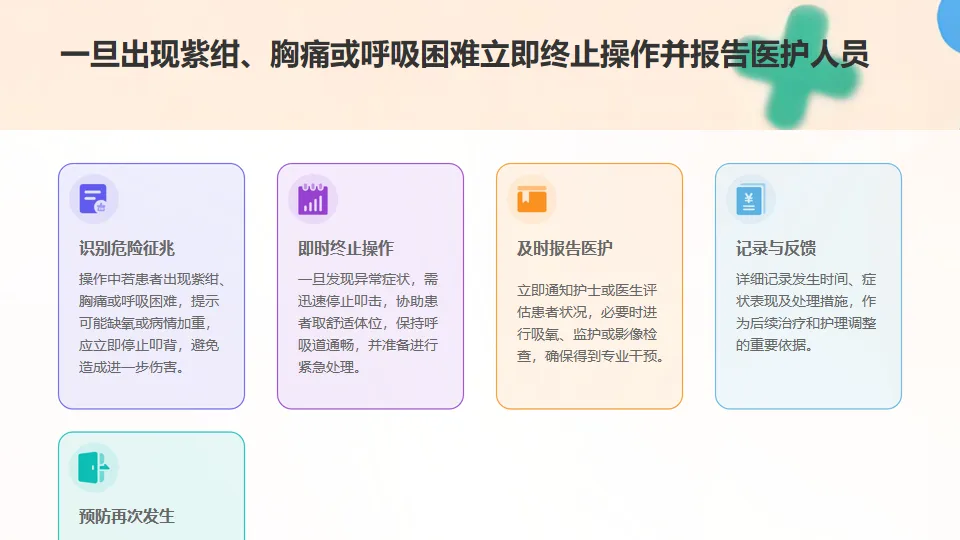Click the document icon above 识别危险征兆

94,199
